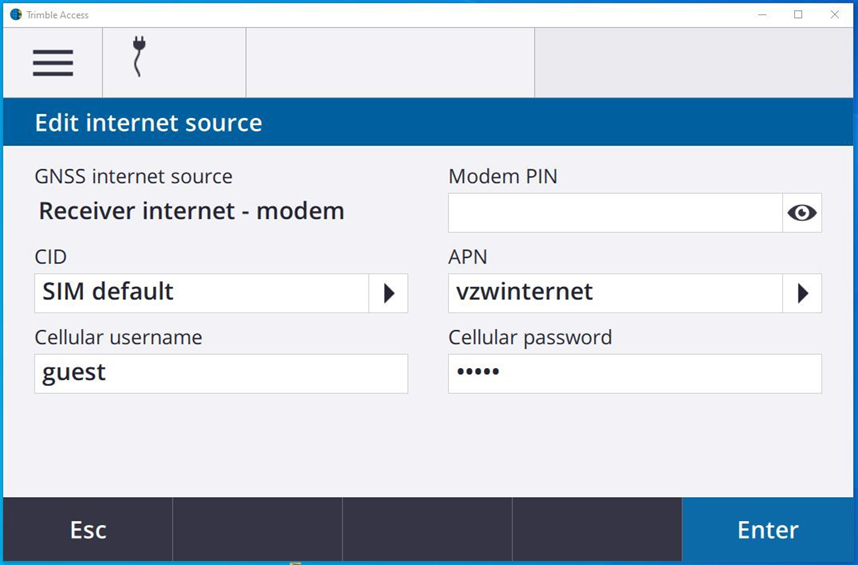Click the blank softkey left of Enter
Viewport: 858px width, 565px height.
pyautogui.click(x=597, y=530)
